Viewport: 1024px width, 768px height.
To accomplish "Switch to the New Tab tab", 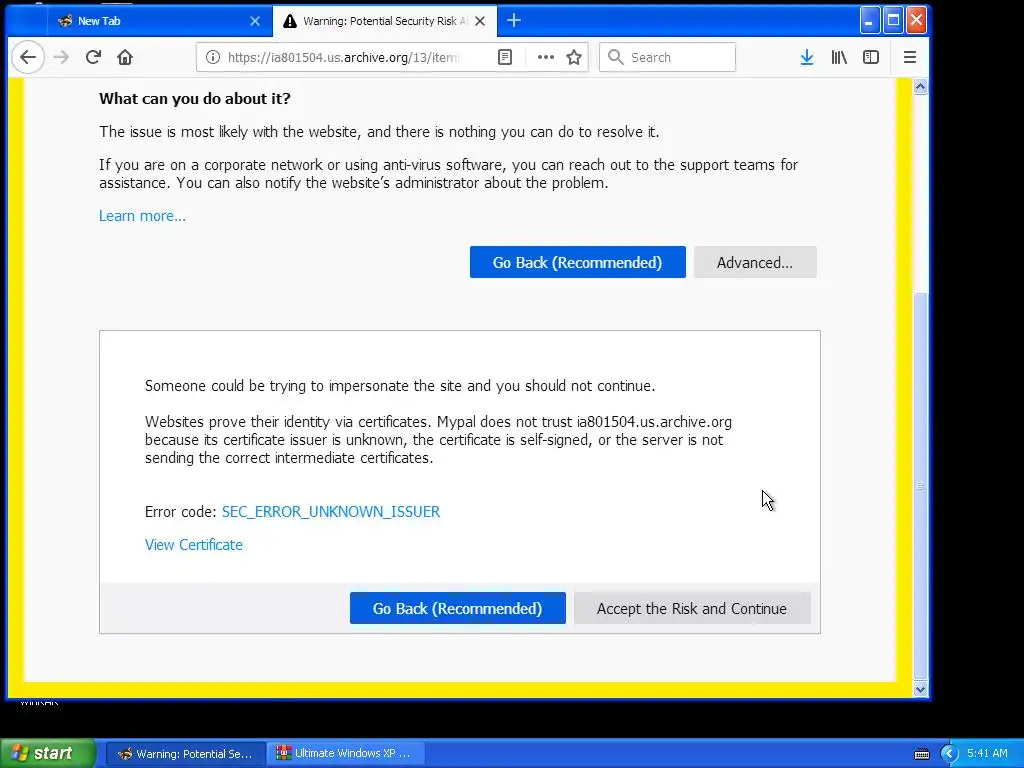I will coord(160,21).
